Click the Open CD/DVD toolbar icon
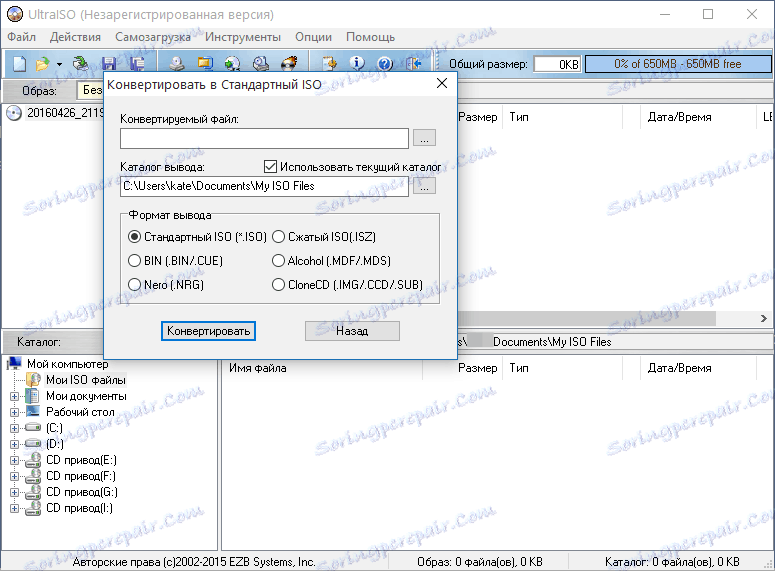This screenshot has width=775, height=571. point(80,64)
